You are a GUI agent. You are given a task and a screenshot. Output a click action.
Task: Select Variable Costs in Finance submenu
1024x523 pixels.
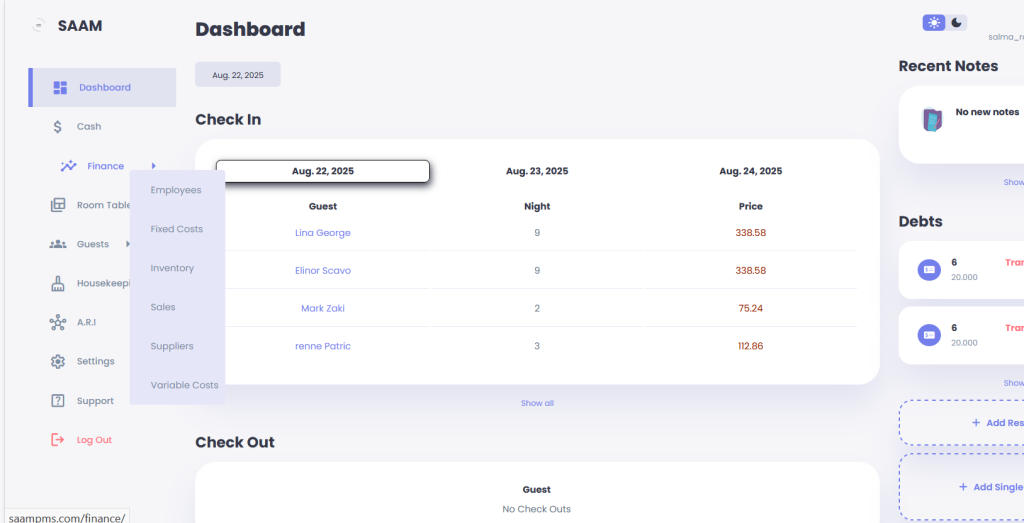[184, 385]
